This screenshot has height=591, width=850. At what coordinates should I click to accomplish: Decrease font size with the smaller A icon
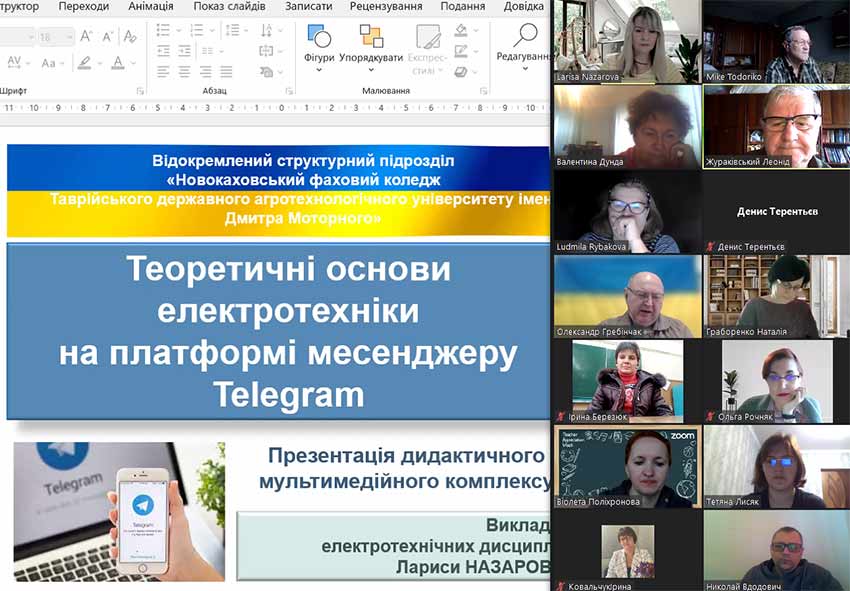[107, 36]
